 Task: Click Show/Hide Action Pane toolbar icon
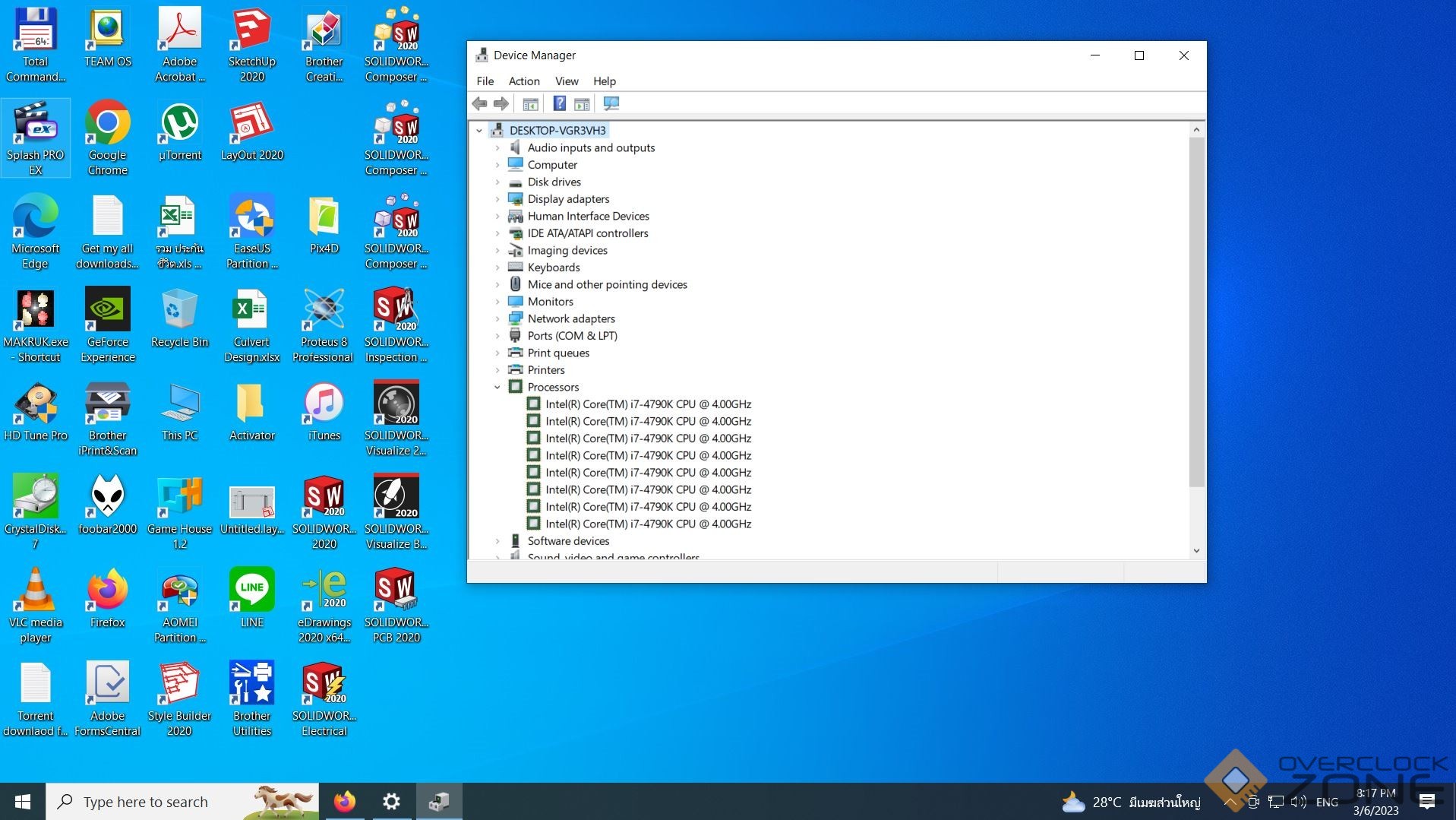[582, 103]
